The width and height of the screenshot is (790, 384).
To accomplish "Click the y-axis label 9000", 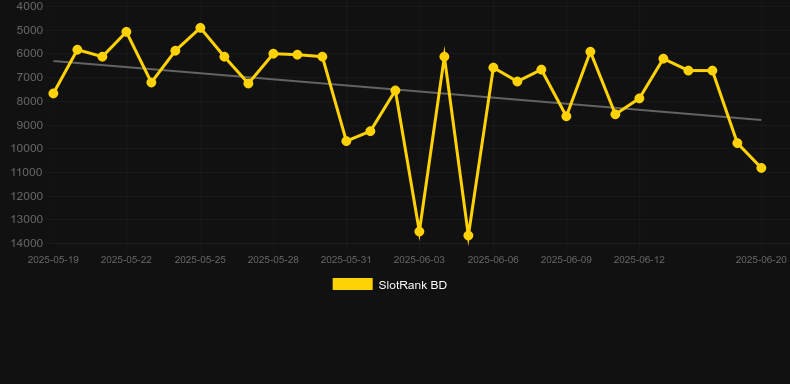I will [30, 125].
